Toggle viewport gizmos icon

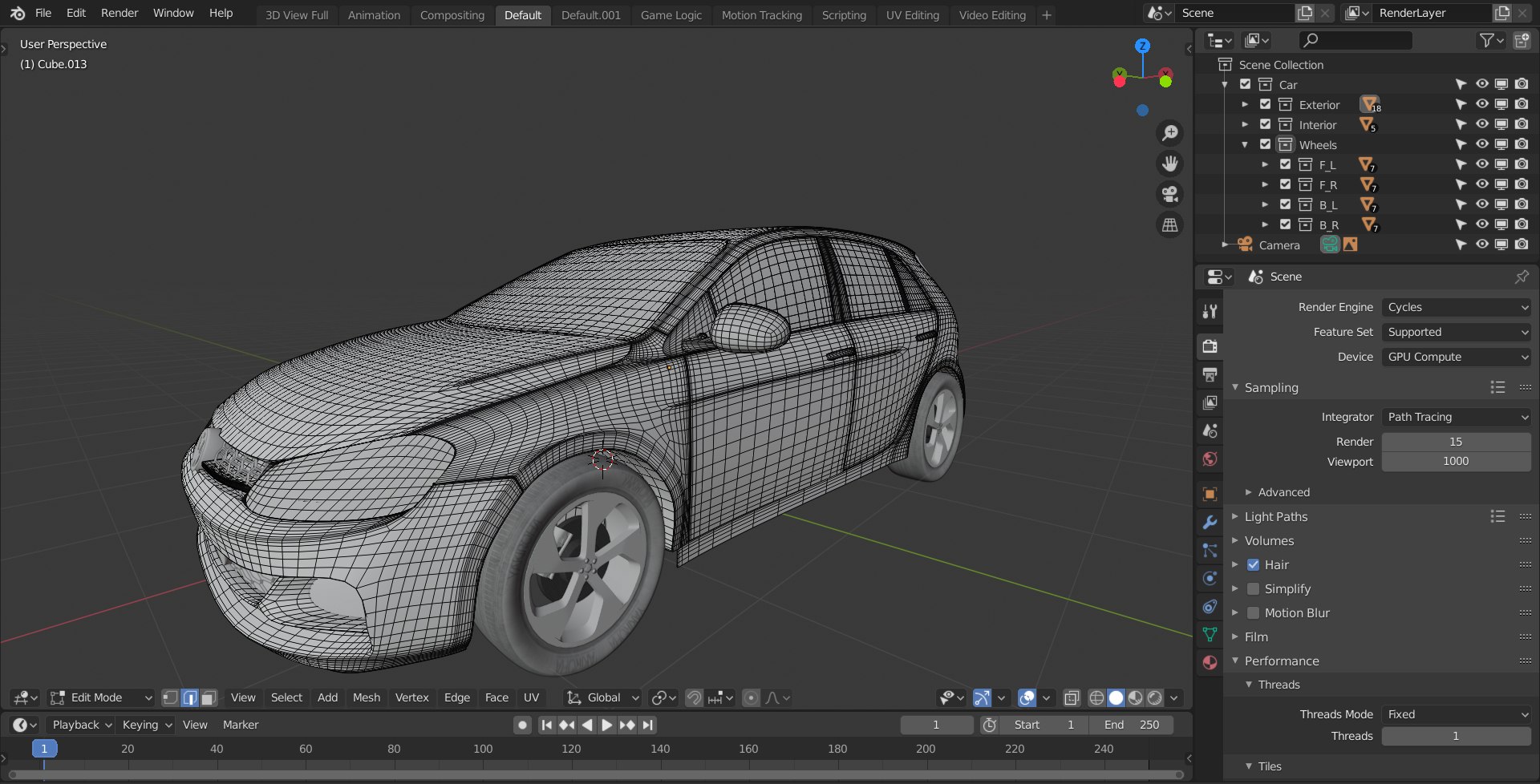tap(982, 697)
